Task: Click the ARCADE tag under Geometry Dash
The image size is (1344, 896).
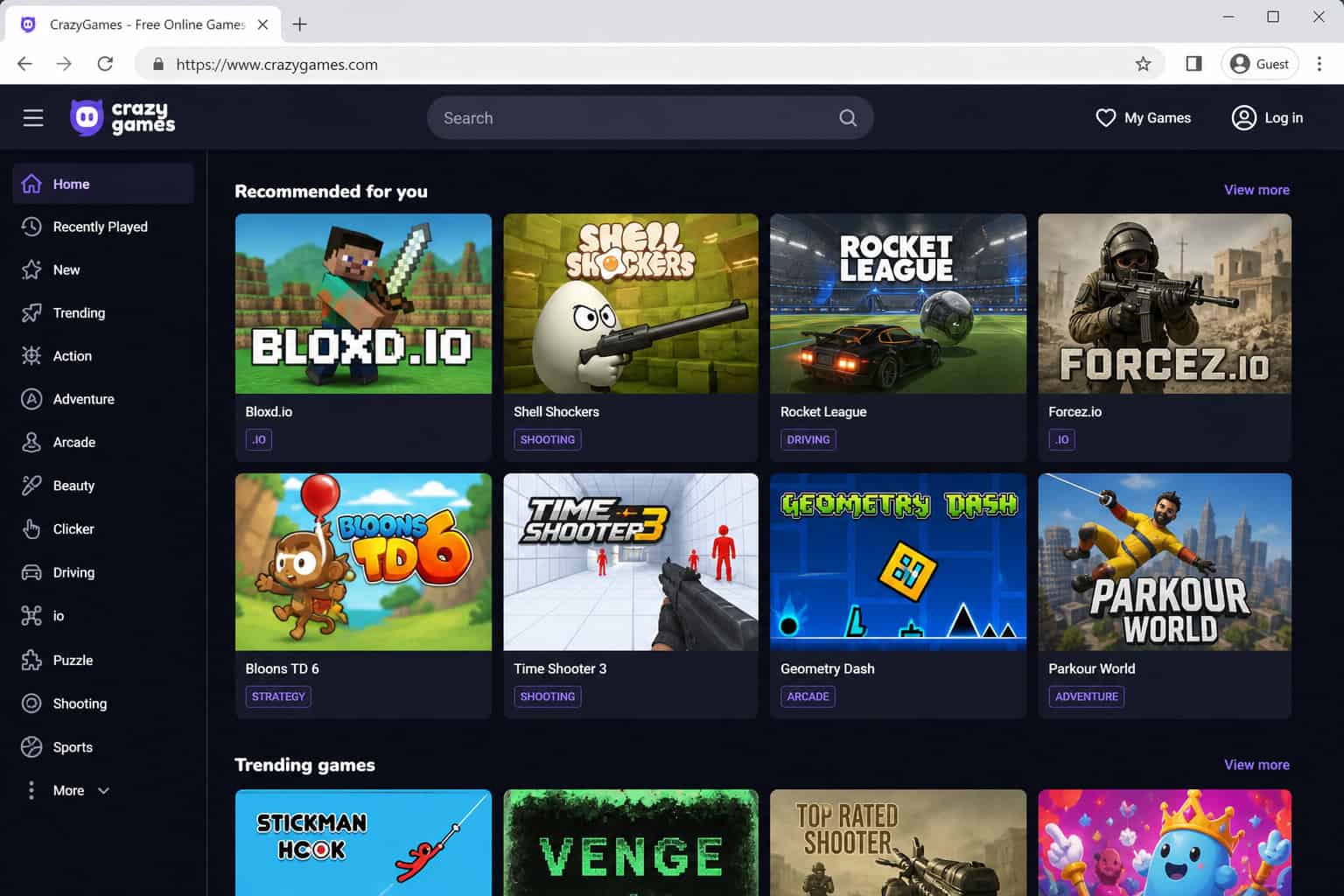Action: pos(808,696)
